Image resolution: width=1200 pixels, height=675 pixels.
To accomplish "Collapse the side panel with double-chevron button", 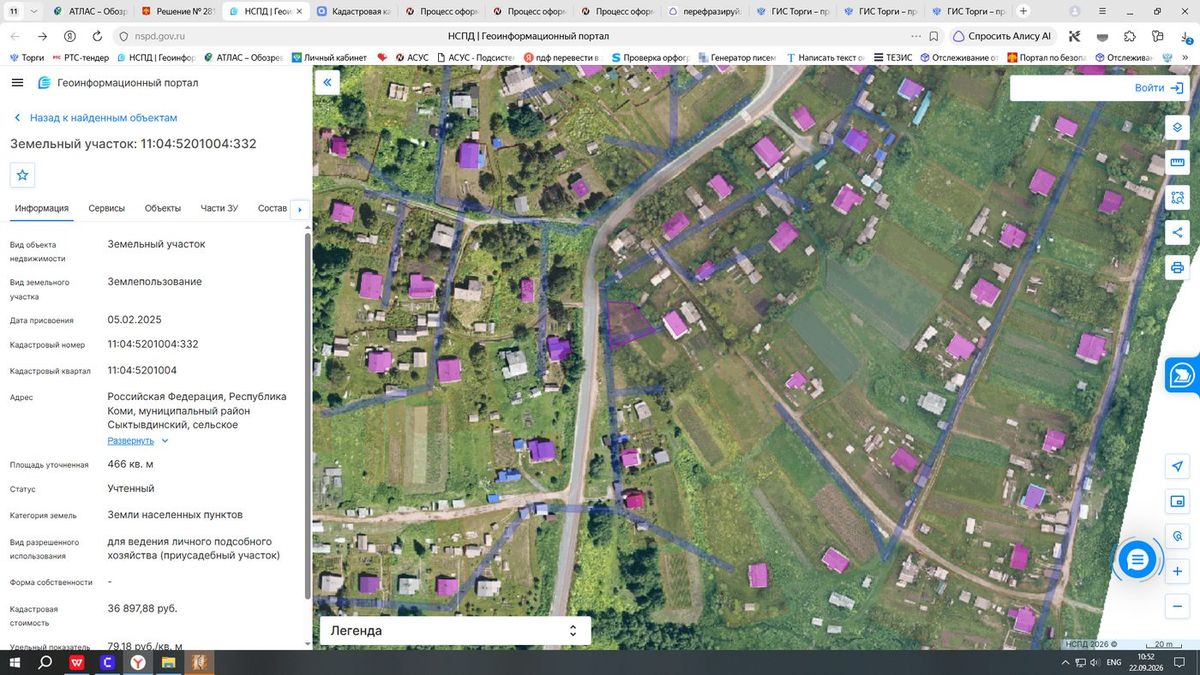I will pyautogui.click(x=327, y=83).
